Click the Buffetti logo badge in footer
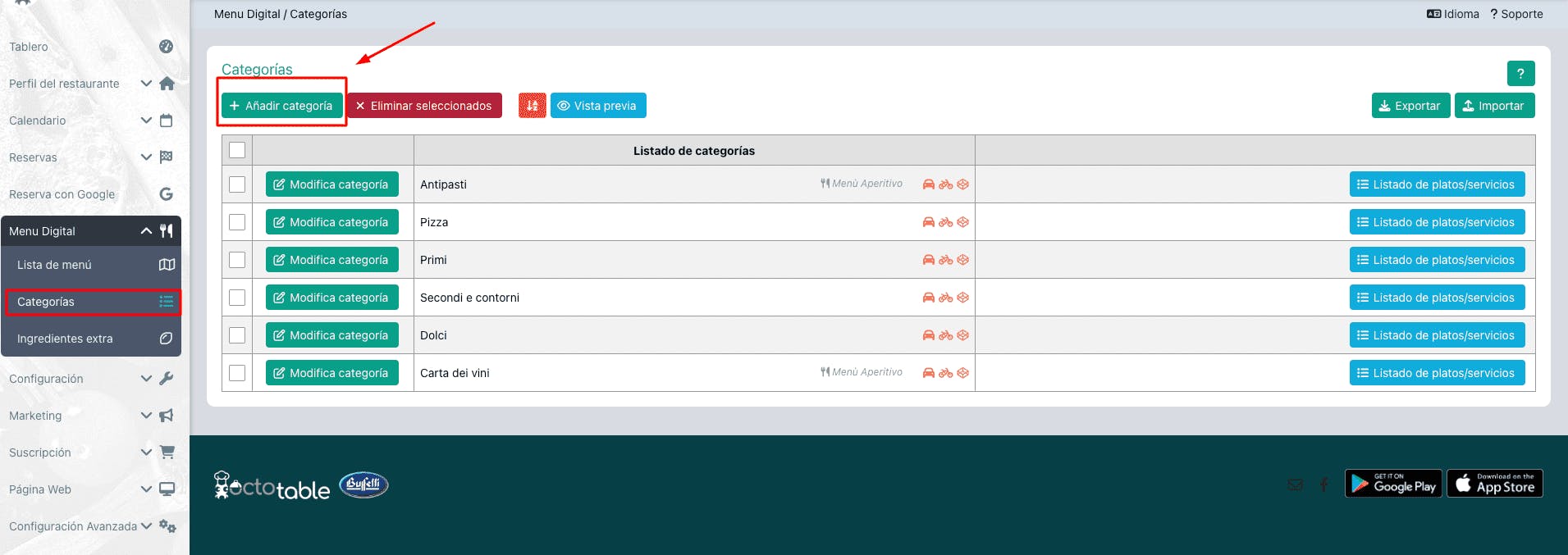 tap(363, 484)
